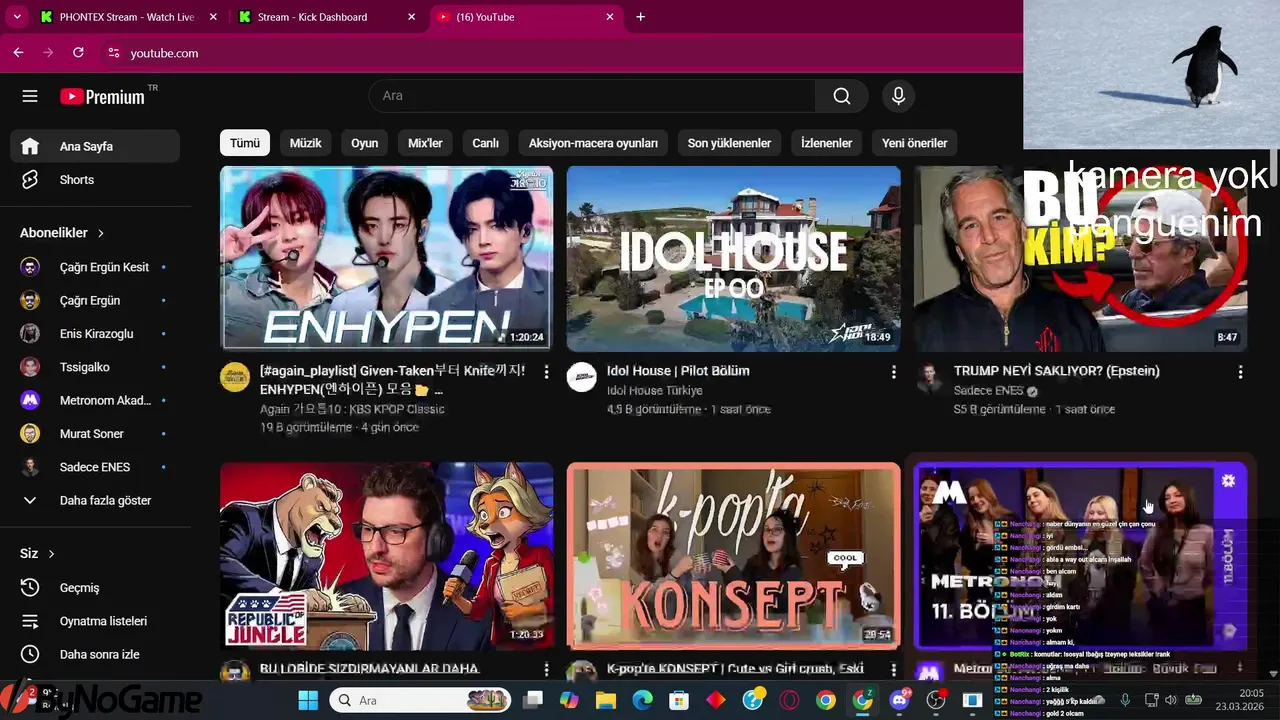Select the Tümü filter chip
The image size is (1280, 720).
[x=245, y=143]
